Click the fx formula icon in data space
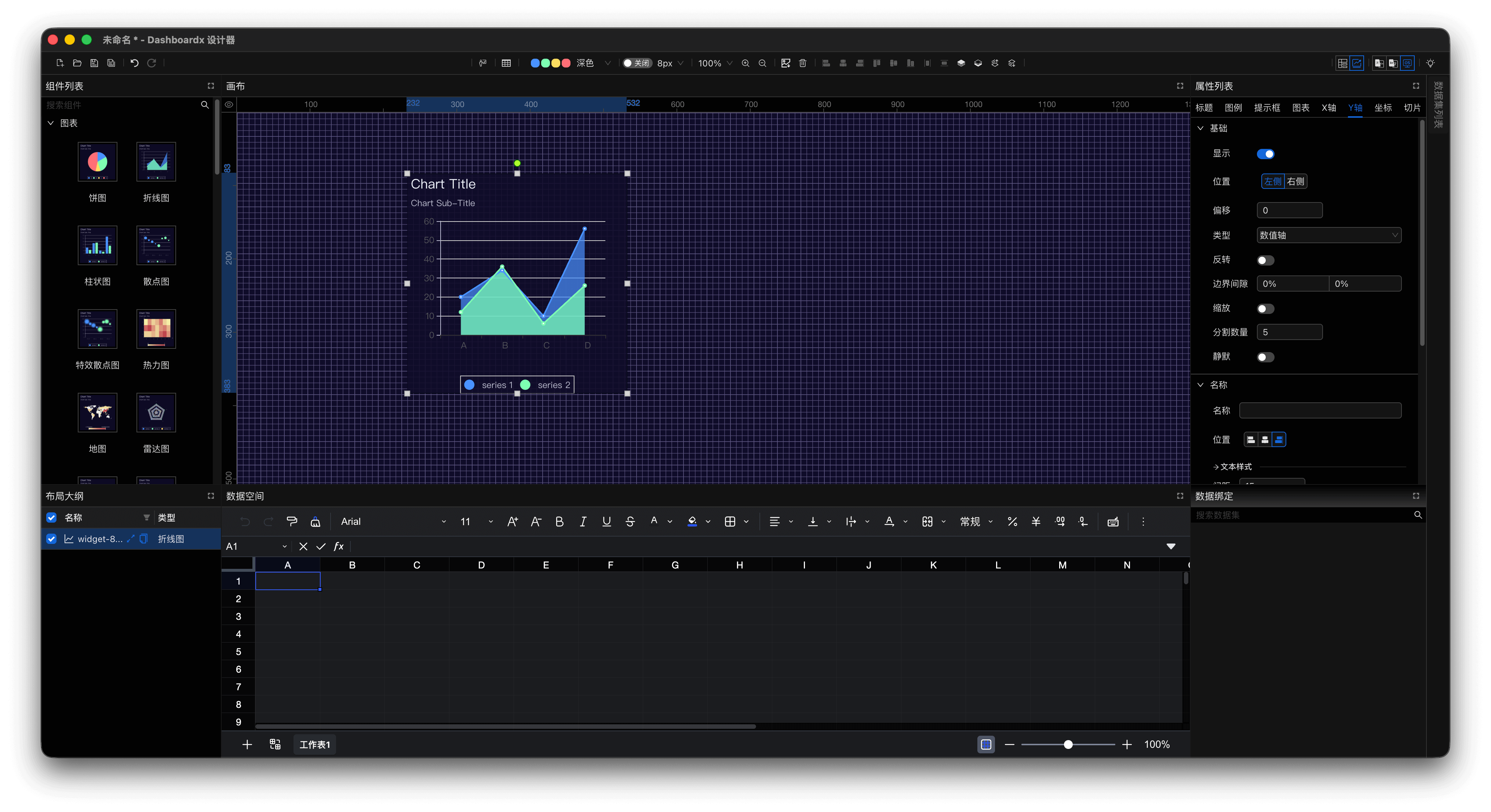The height and width of the screenshot is (812, 1491). click(339, 546)
